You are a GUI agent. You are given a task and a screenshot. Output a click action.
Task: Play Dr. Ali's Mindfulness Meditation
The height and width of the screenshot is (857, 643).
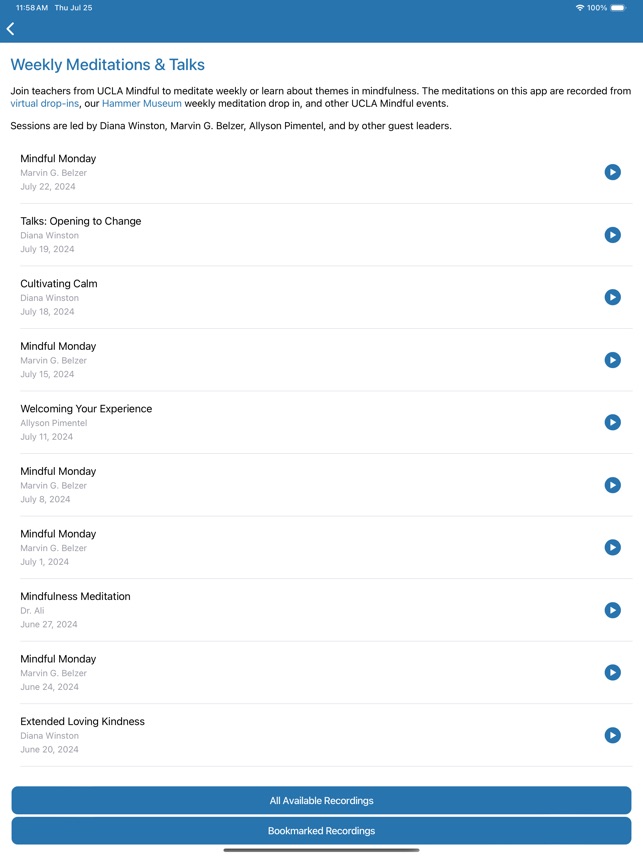[x=613, y=610]
